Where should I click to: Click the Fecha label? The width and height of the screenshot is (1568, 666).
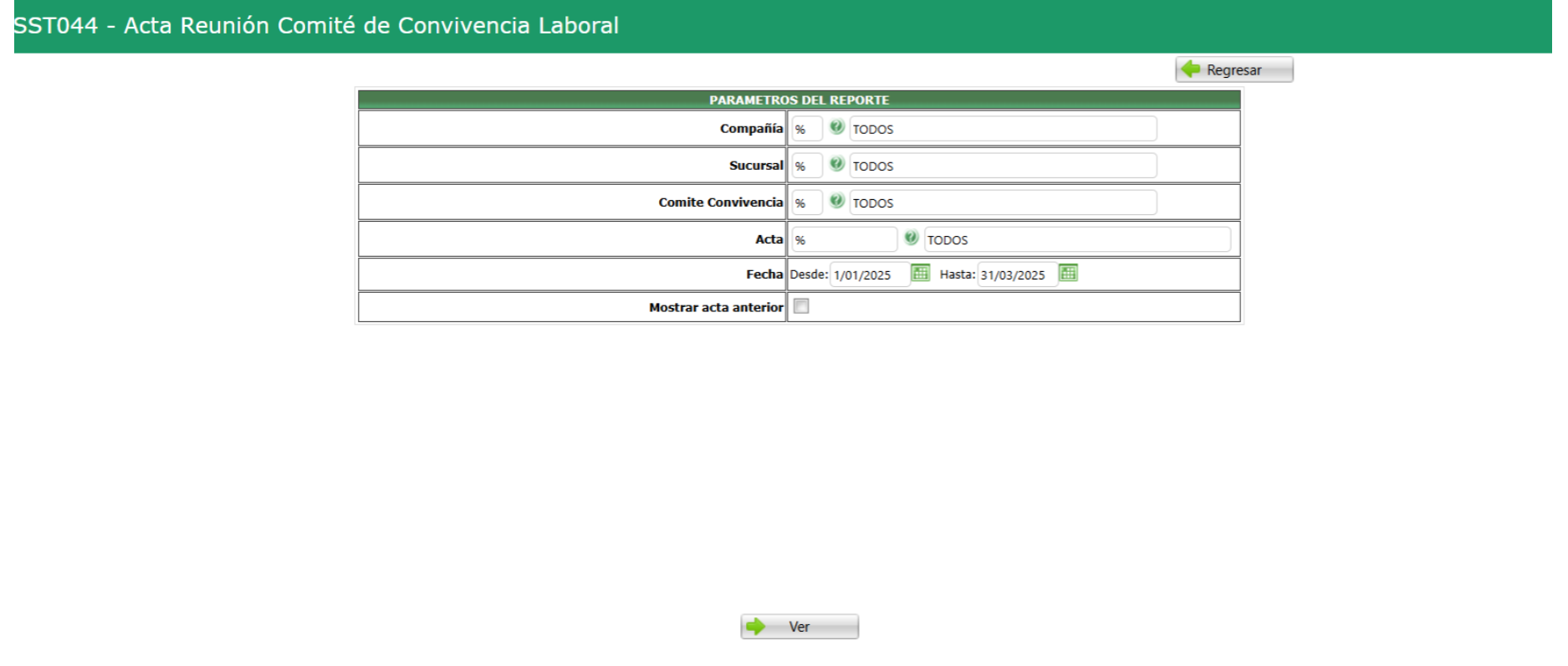coord(764,274)
